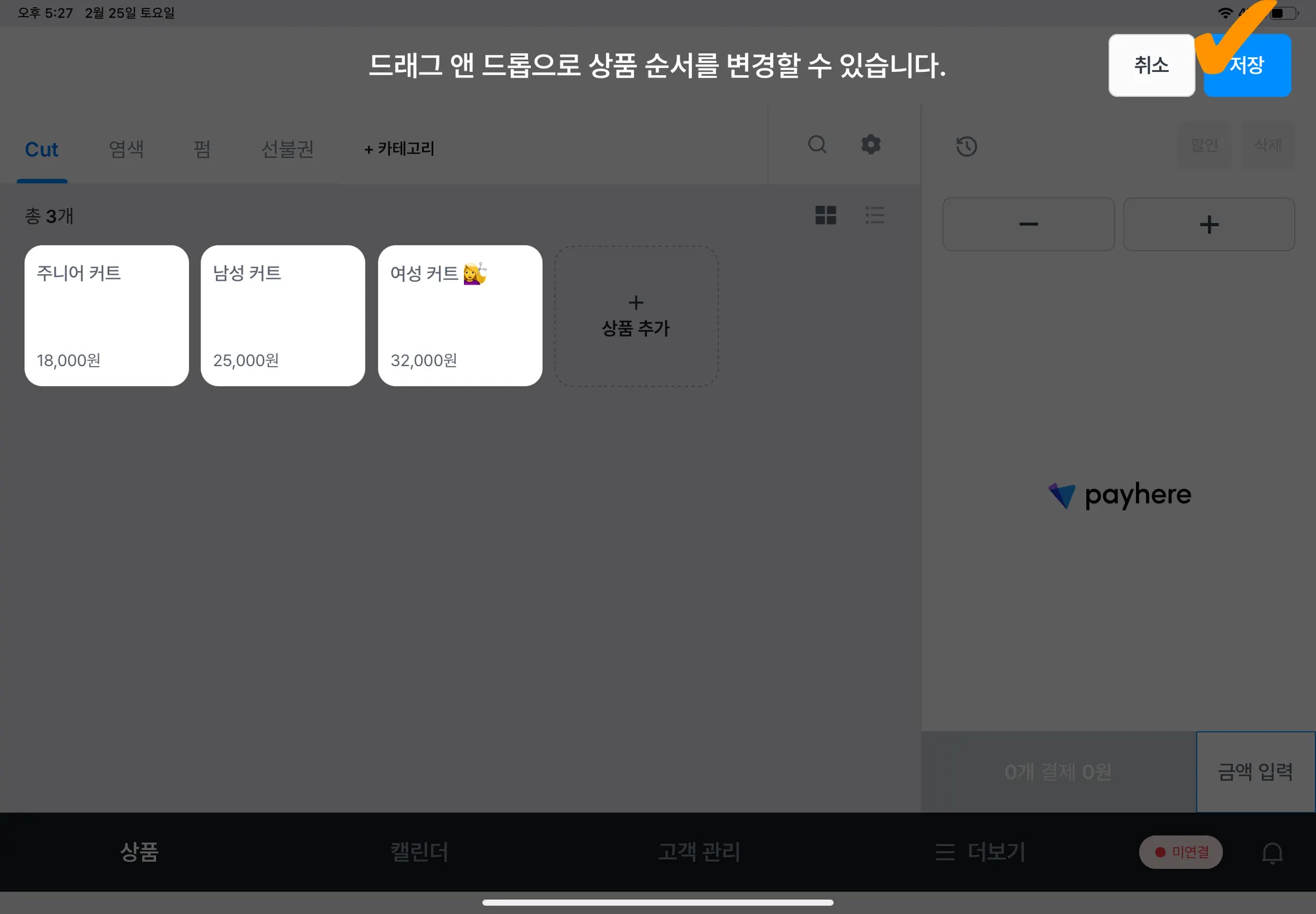Switch to list view layout
The image size is (1316, 914).
point(875,215)
